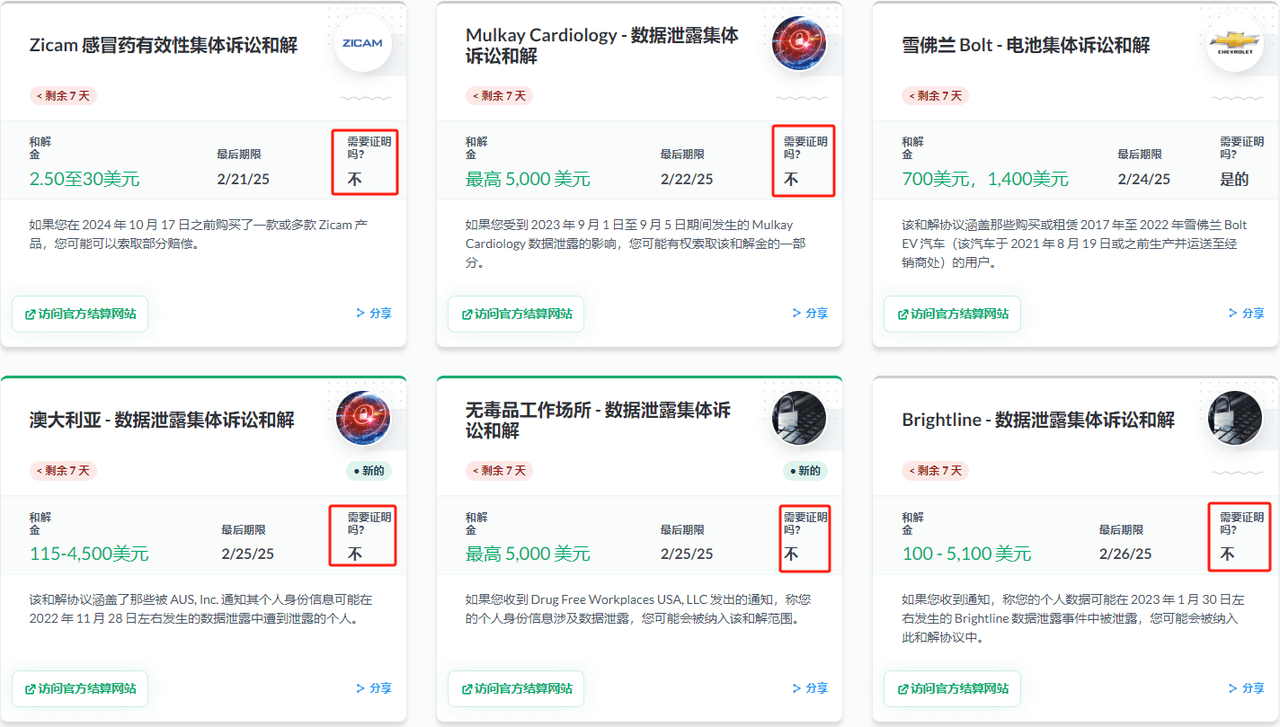Open 无毒品工作场所 数据泄露集体诉讼和解 title
The image size is (1280, 727).
598,420
